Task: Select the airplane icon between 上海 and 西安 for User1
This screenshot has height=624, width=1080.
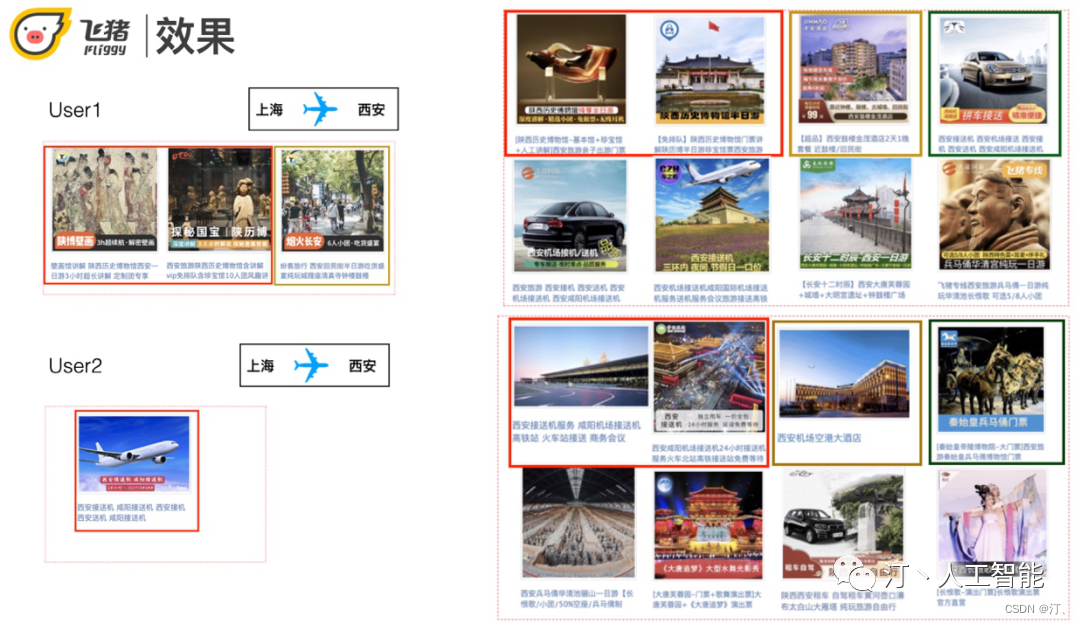Action: click(321, 108)
